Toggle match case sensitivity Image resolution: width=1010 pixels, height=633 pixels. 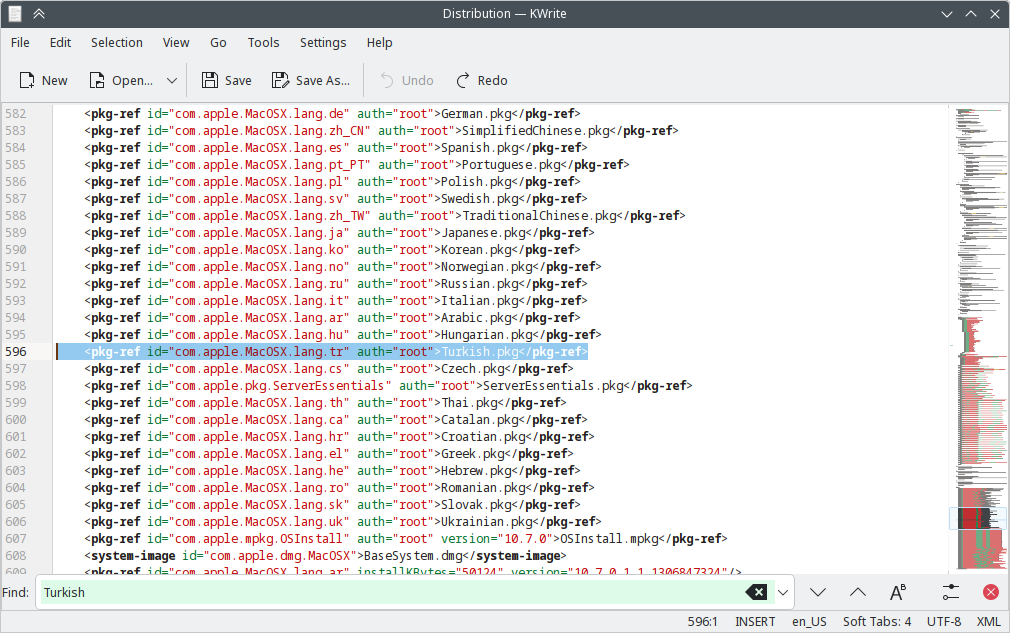click(x=898, y=592)
